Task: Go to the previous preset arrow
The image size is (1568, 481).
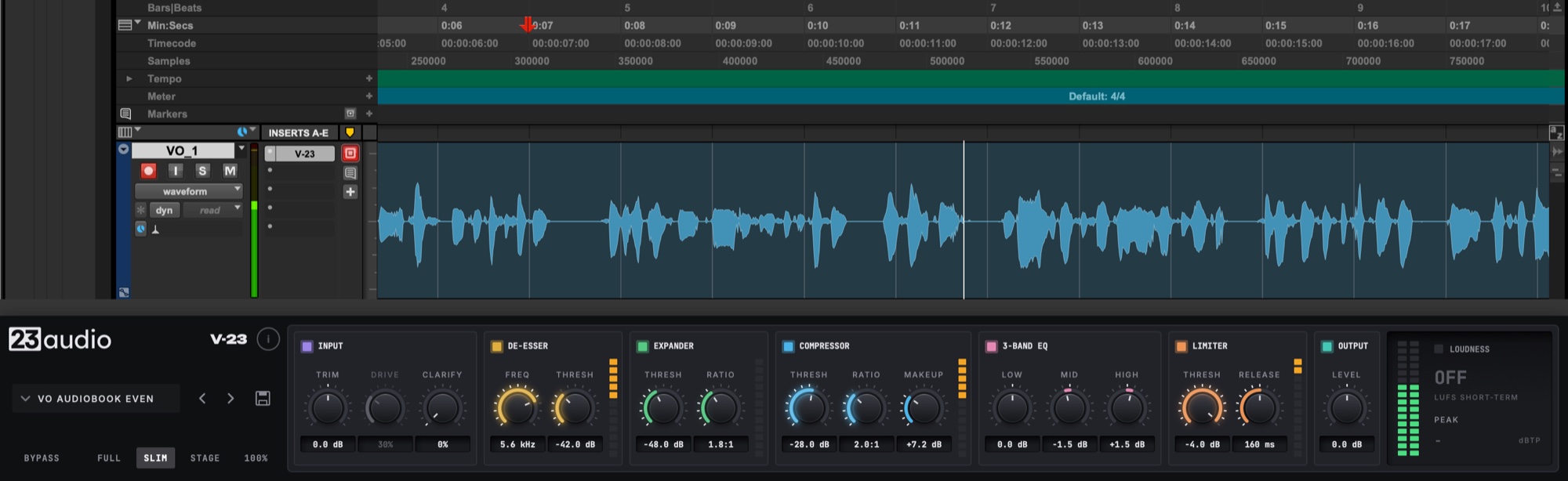Action: point(202,398)
